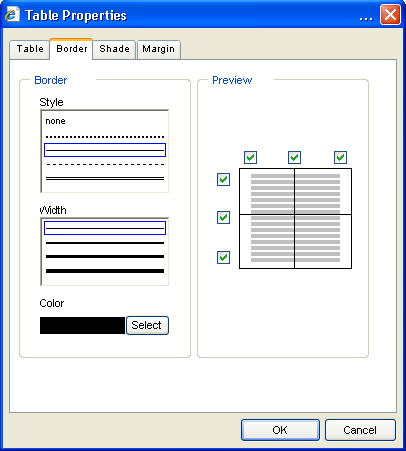
Task: Select the dotted line border style
Action: (x=105, y=137)
